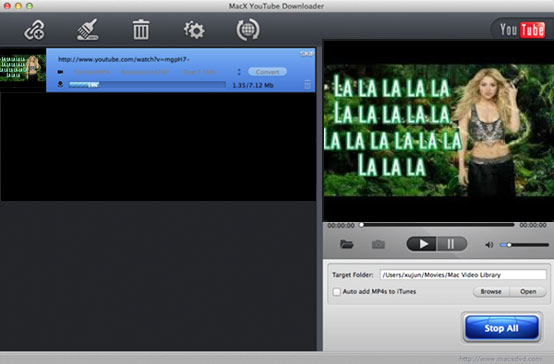Image resolution: width=554 pixels, height=364 pixels.
Task: Open the format selection stepper arrows
Action: coord(239,72)
